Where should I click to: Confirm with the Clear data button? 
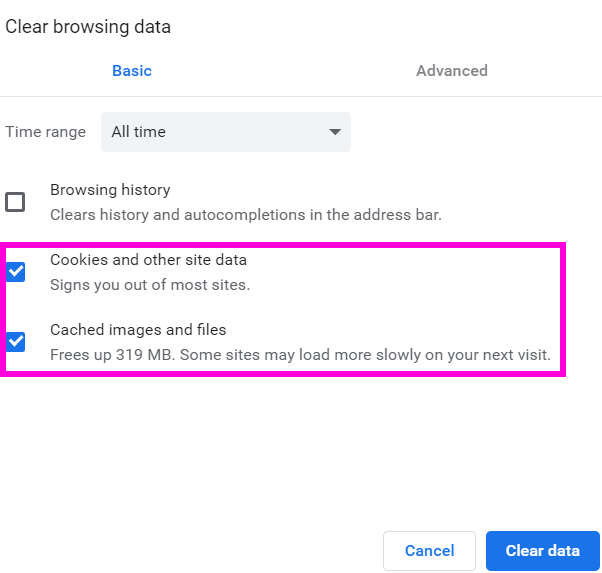[542, 551]
